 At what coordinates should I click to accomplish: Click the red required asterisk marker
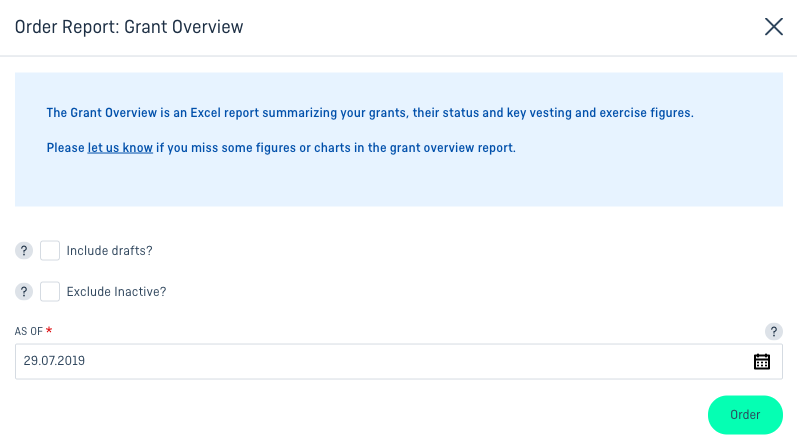pyautogui.click(x=49, y=330)
